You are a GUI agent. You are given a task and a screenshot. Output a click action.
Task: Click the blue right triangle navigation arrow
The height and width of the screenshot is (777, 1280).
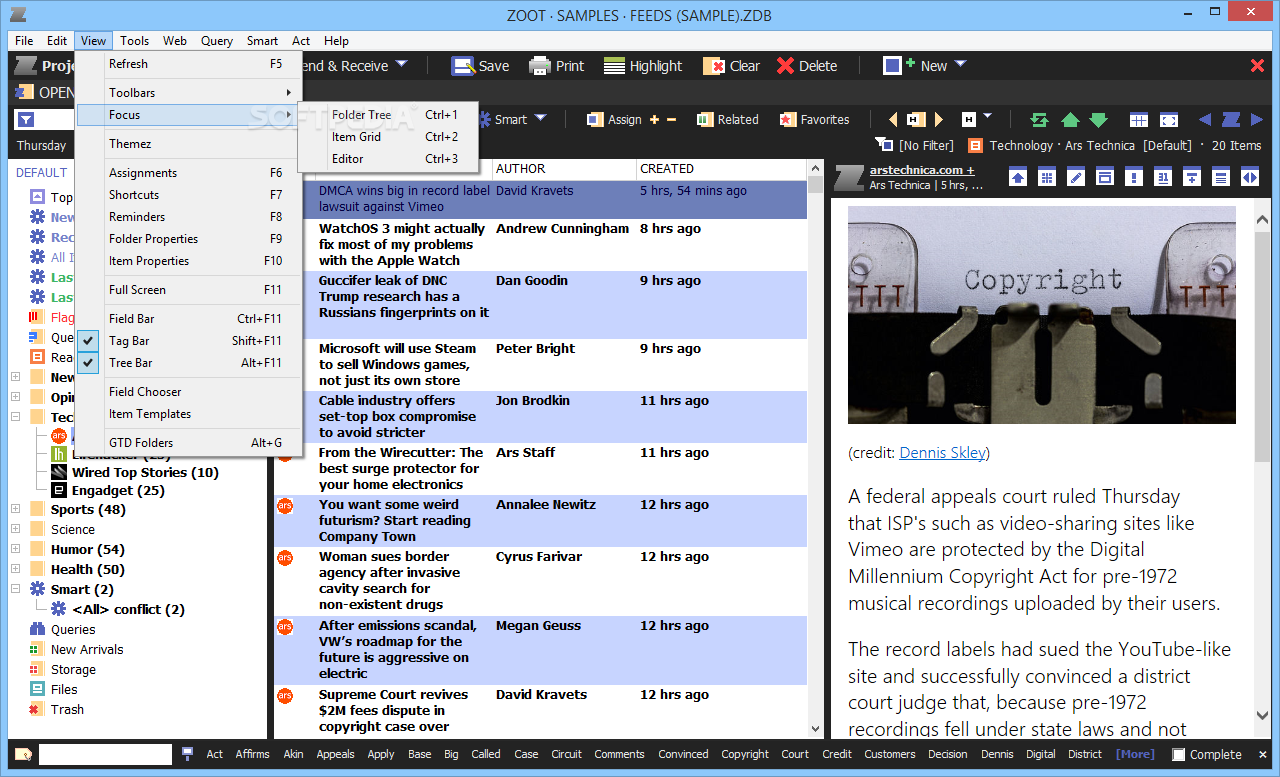1257,120
